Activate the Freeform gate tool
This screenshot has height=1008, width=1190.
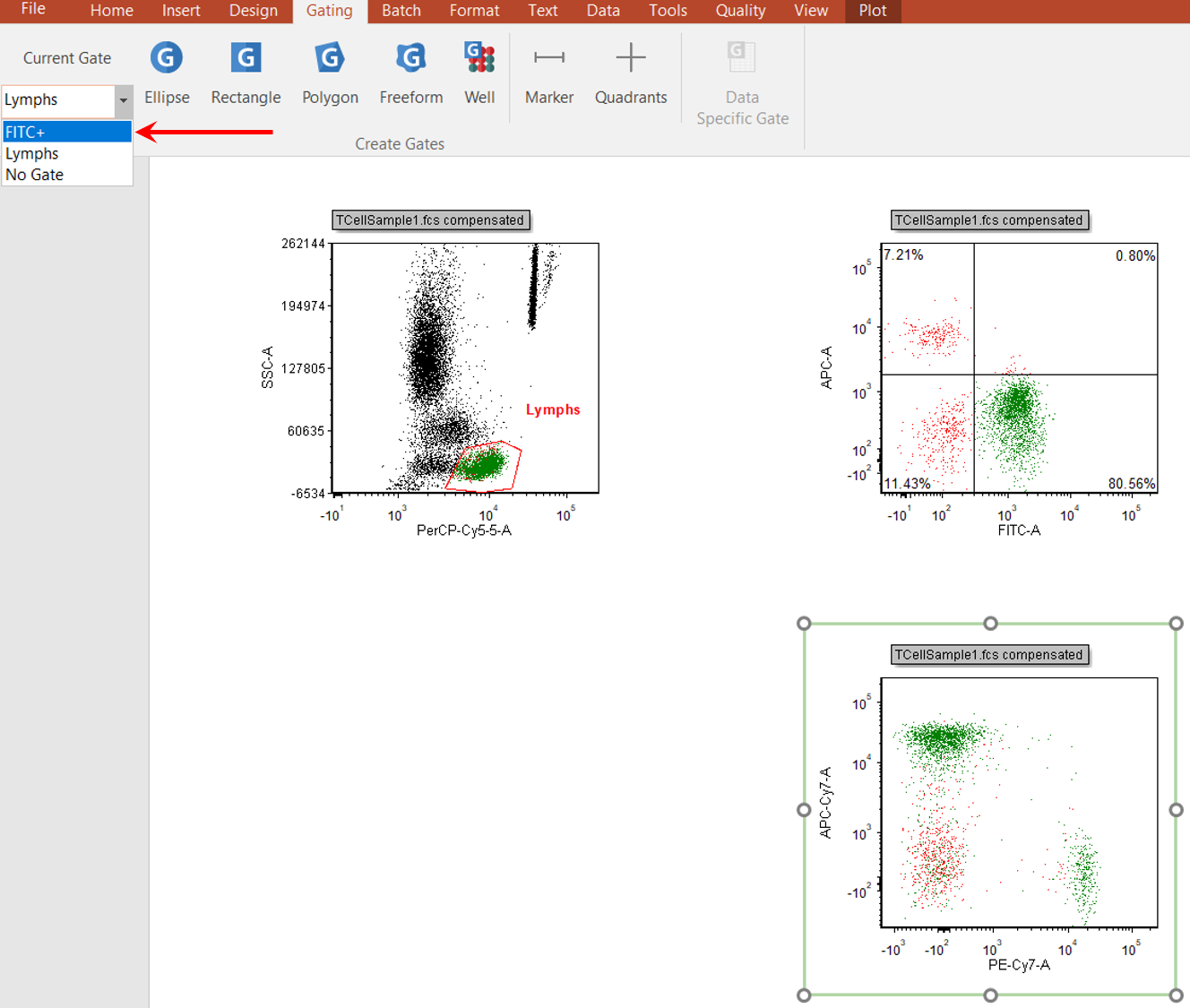click(x=410, y=73)
